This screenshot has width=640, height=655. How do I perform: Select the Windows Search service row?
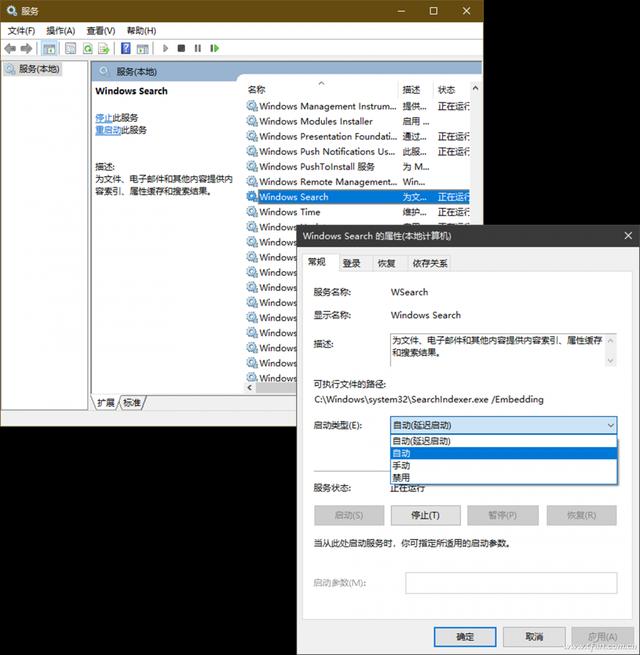[x=358, y=196]
